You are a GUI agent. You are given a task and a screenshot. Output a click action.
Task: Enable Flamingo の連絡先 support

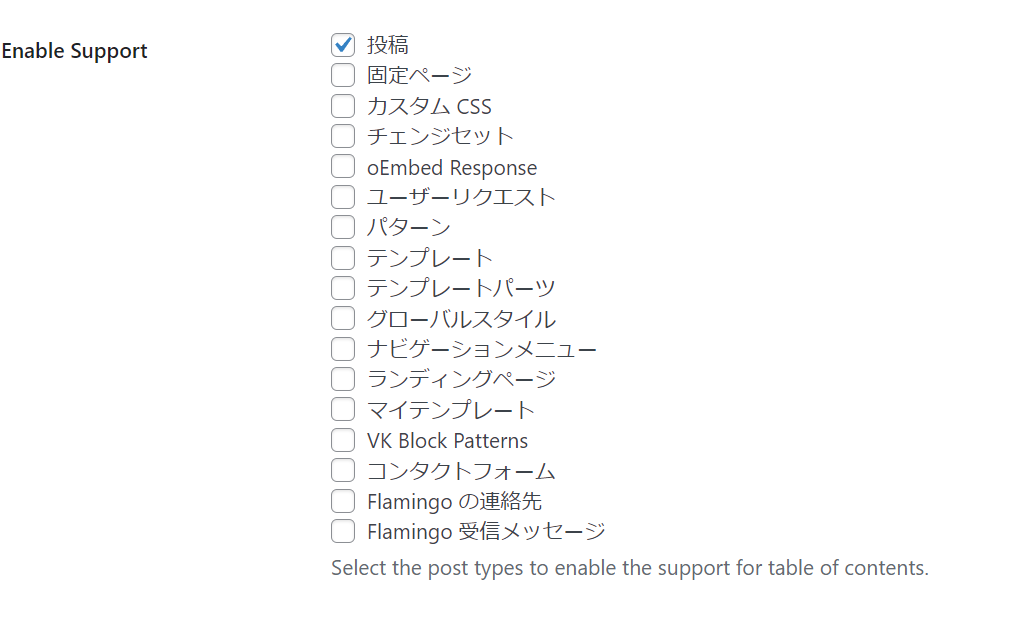click(x=343, y=501)
